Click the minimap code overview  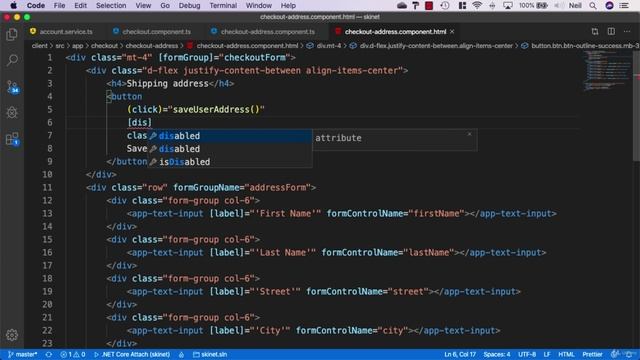(x=607, y=70)
